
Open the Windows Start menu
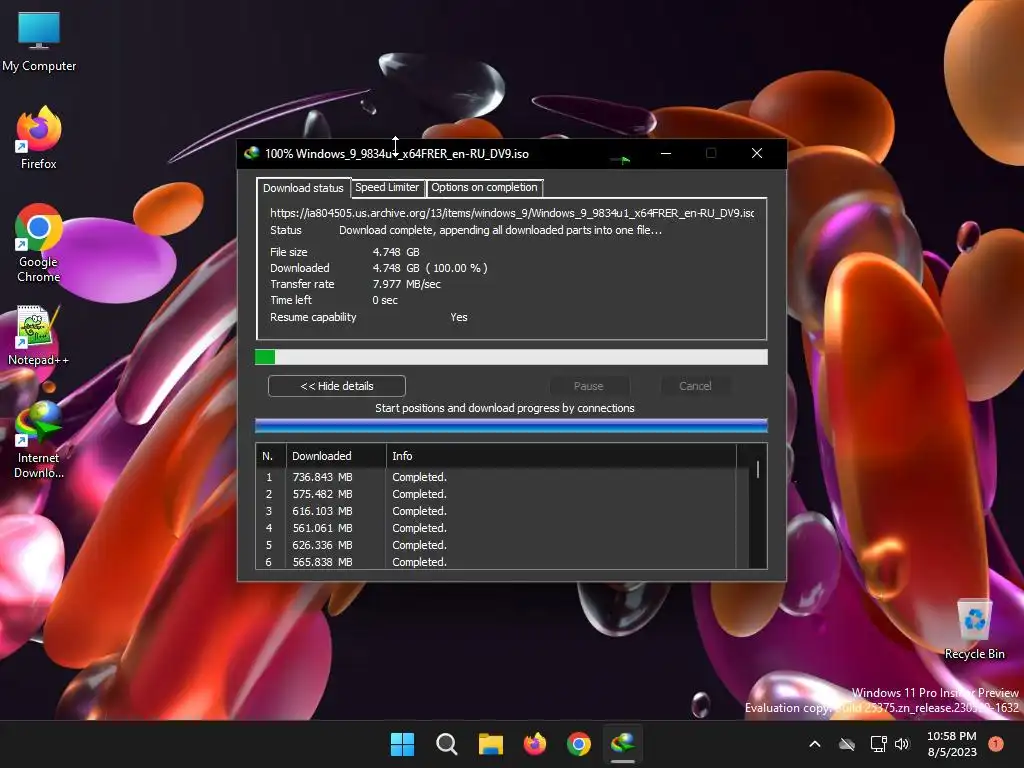[x=402, y=744]
